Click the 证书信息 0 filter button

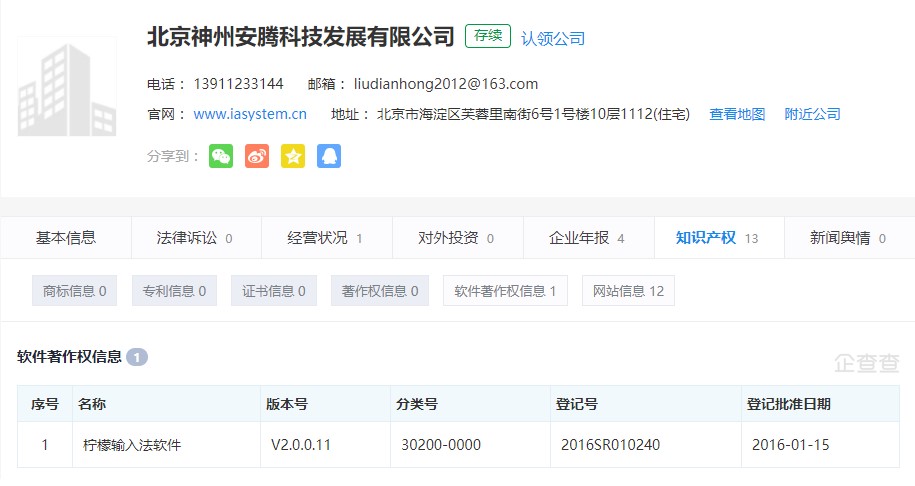click(274, 291)
